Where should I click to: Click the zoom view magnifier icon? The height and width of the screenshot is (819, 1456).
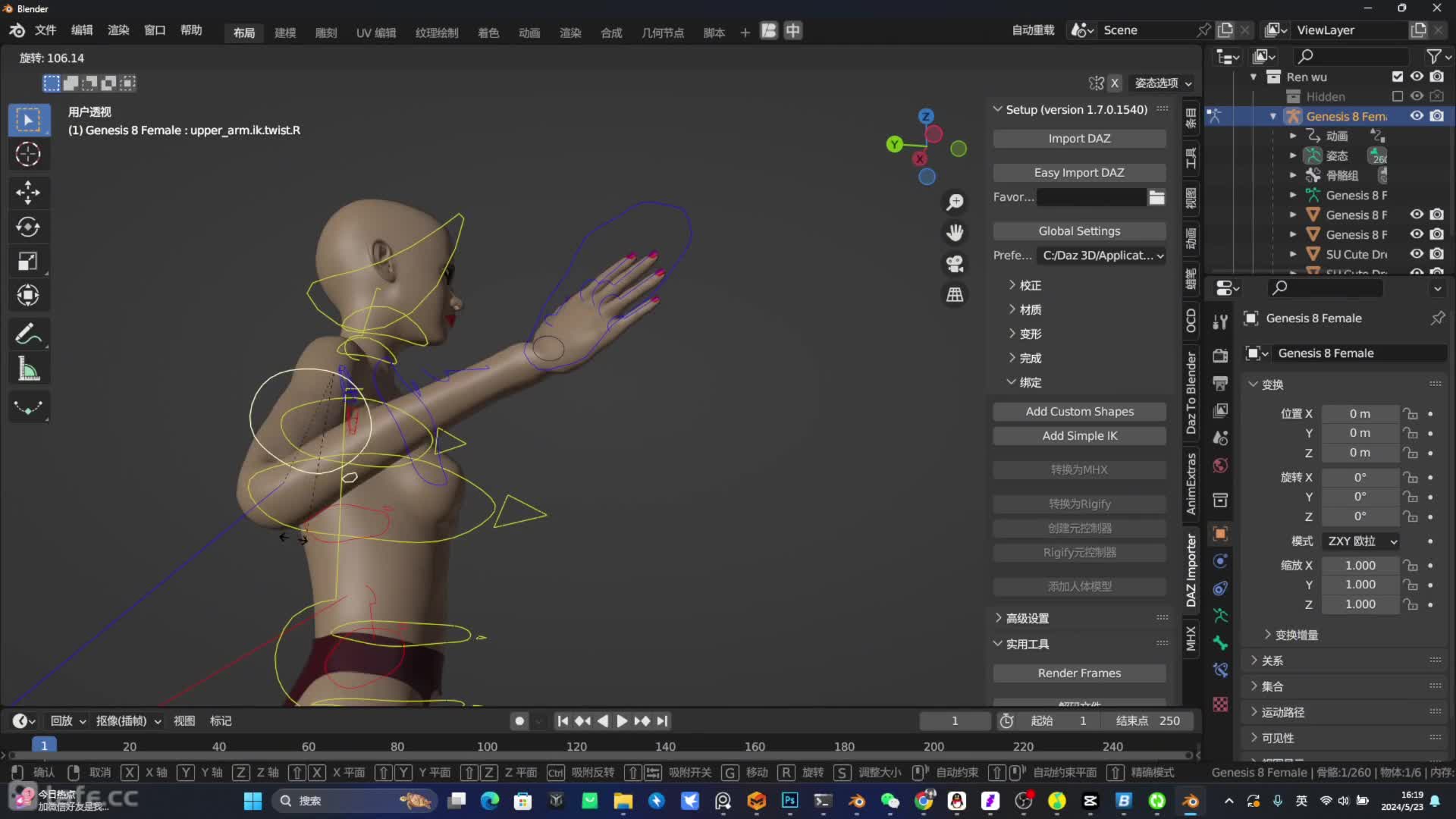pyautogui.click(x=955, y=202)
